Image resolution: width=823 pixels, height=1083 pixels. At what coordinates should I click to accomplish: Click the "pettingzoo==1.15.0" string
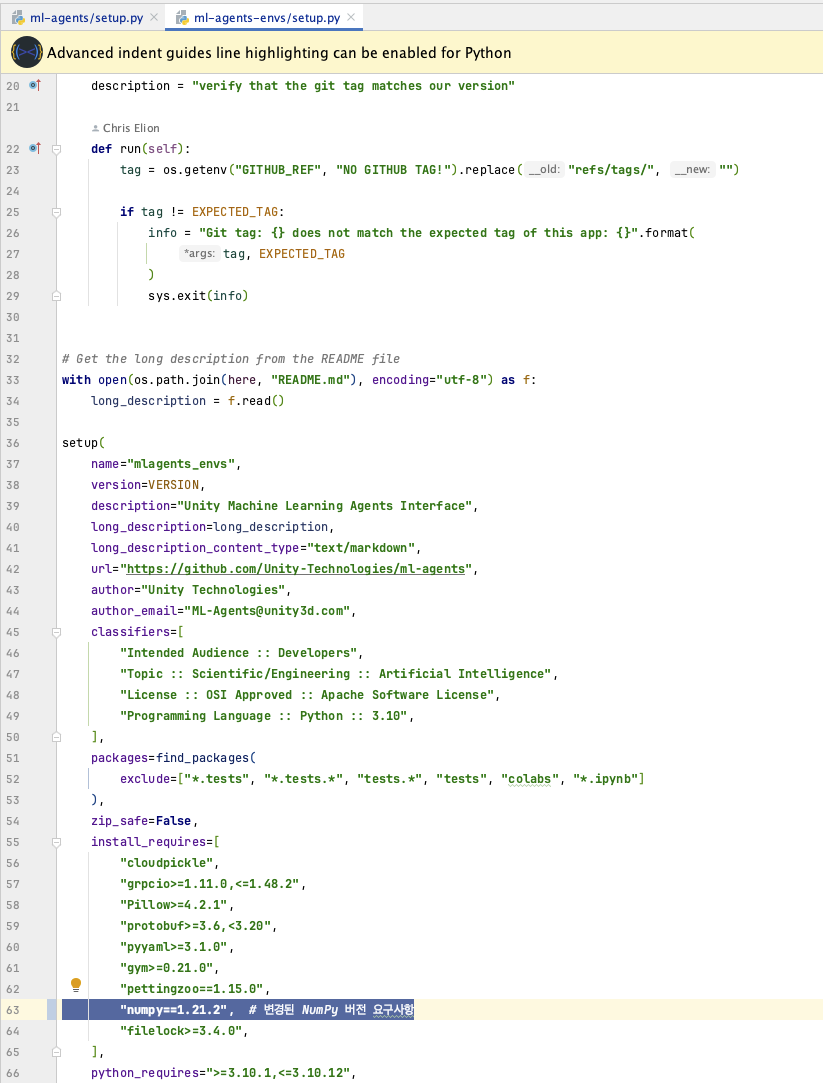(191, 989)
